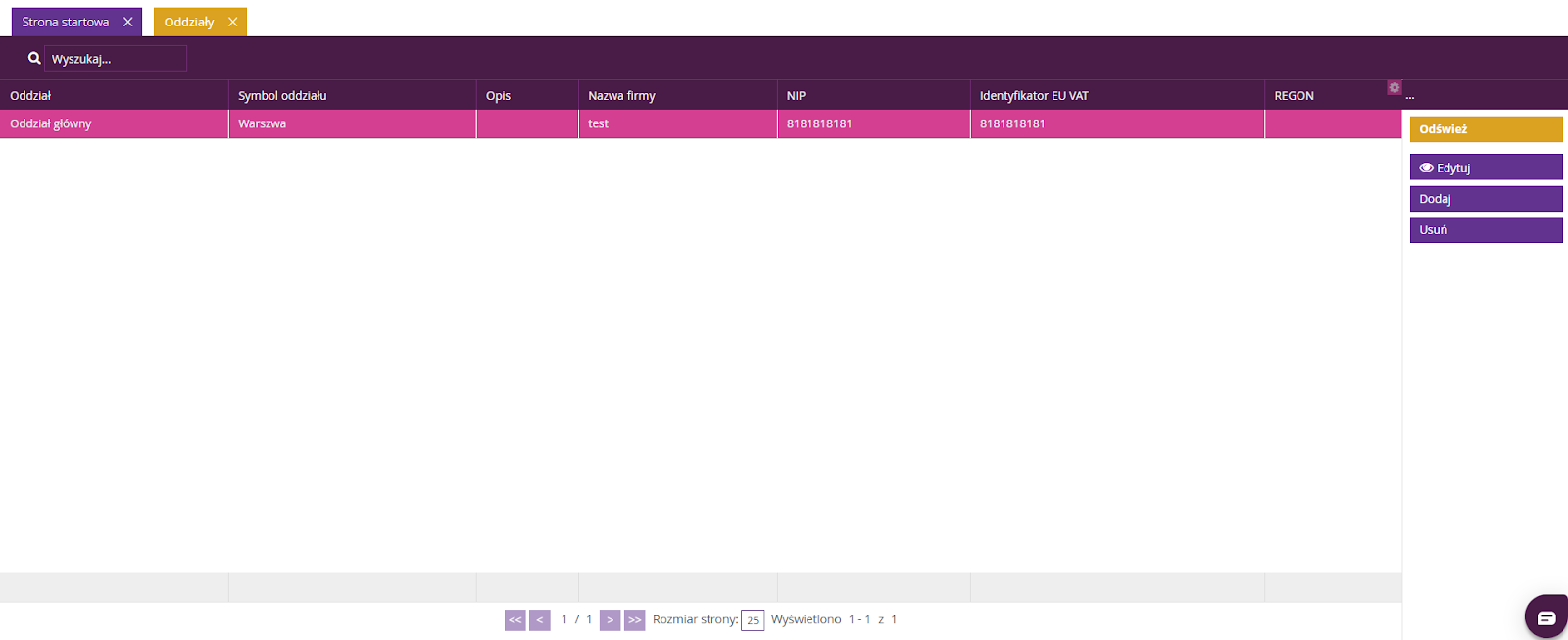This screenshot has width=1568, height=640.
Task: Sort by the Opis column header
Action: tap(527, 95)
